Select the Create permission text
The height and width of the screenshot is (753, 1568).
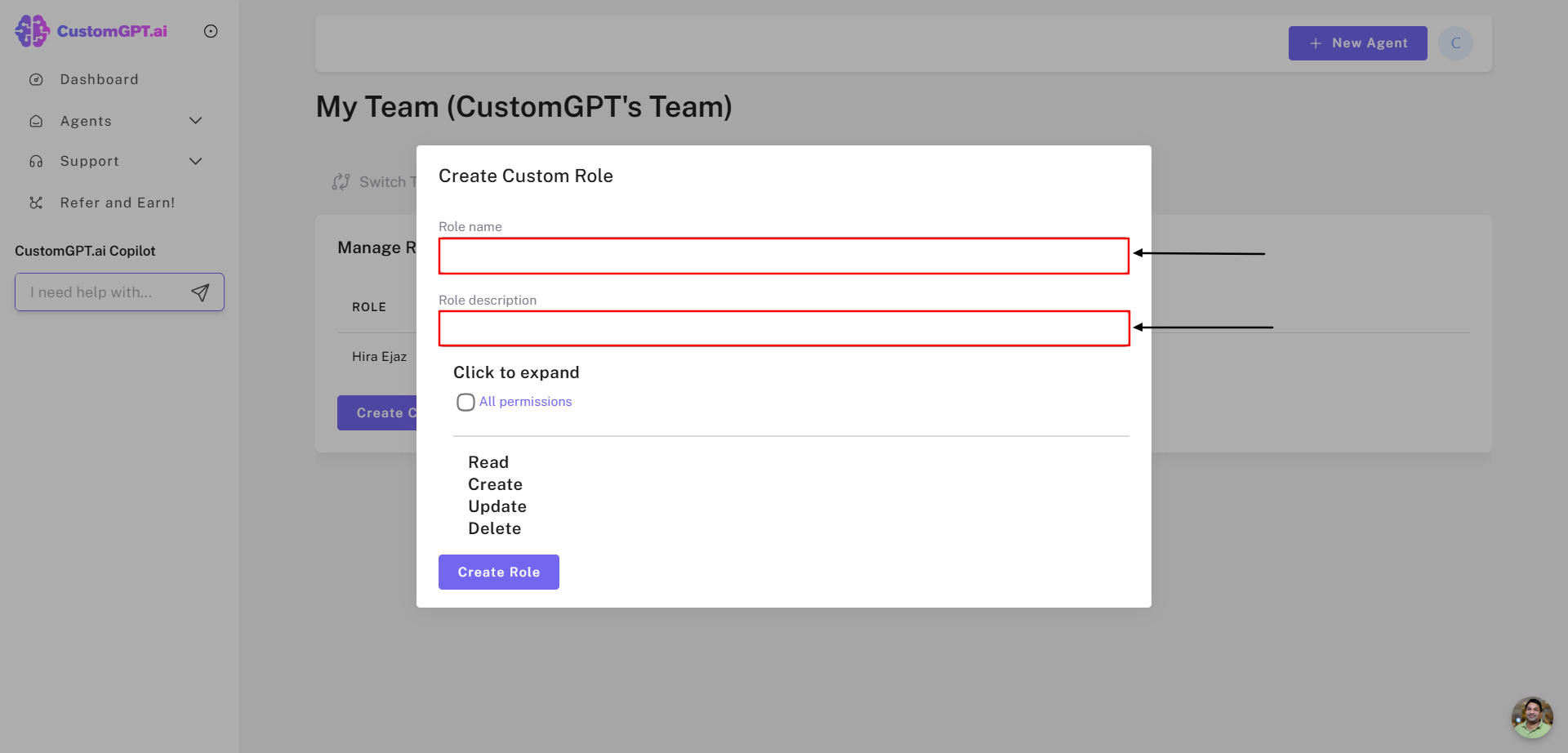[495, 484]
